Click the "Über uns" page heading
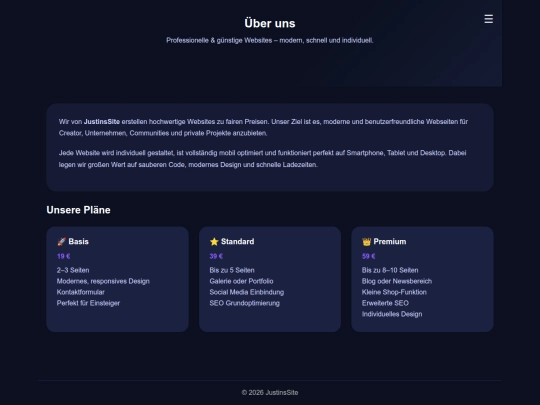This screenshot has width=540, height=405. click(x=270, y=23)
